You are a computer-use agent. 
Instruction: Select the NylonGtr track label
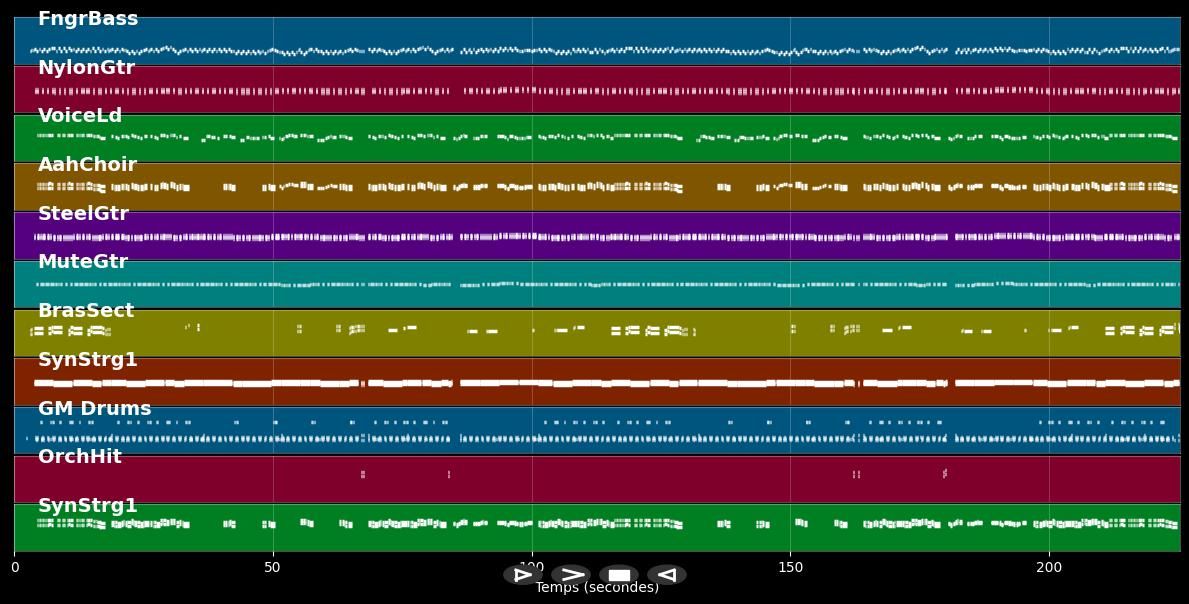tap(86, 68)
